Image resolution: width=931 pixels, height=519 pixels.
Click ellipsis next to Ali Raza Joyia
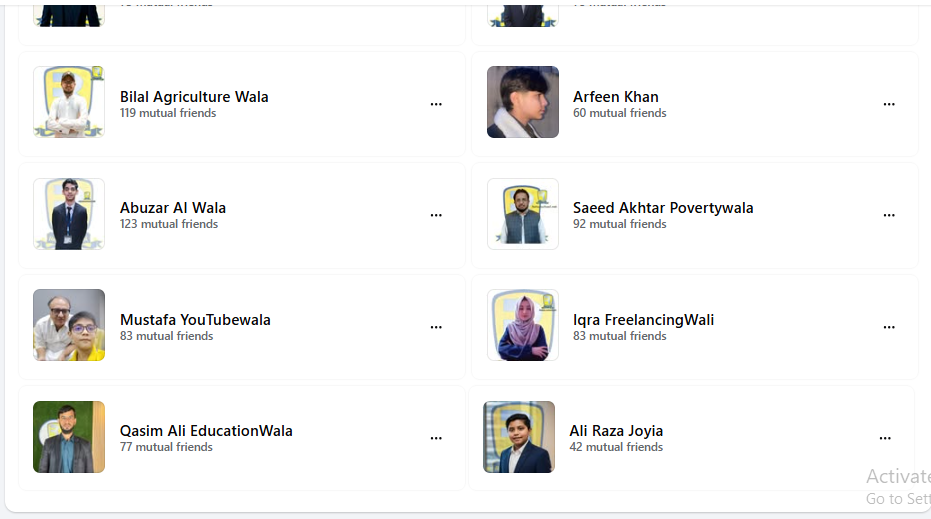click(885, 438)
